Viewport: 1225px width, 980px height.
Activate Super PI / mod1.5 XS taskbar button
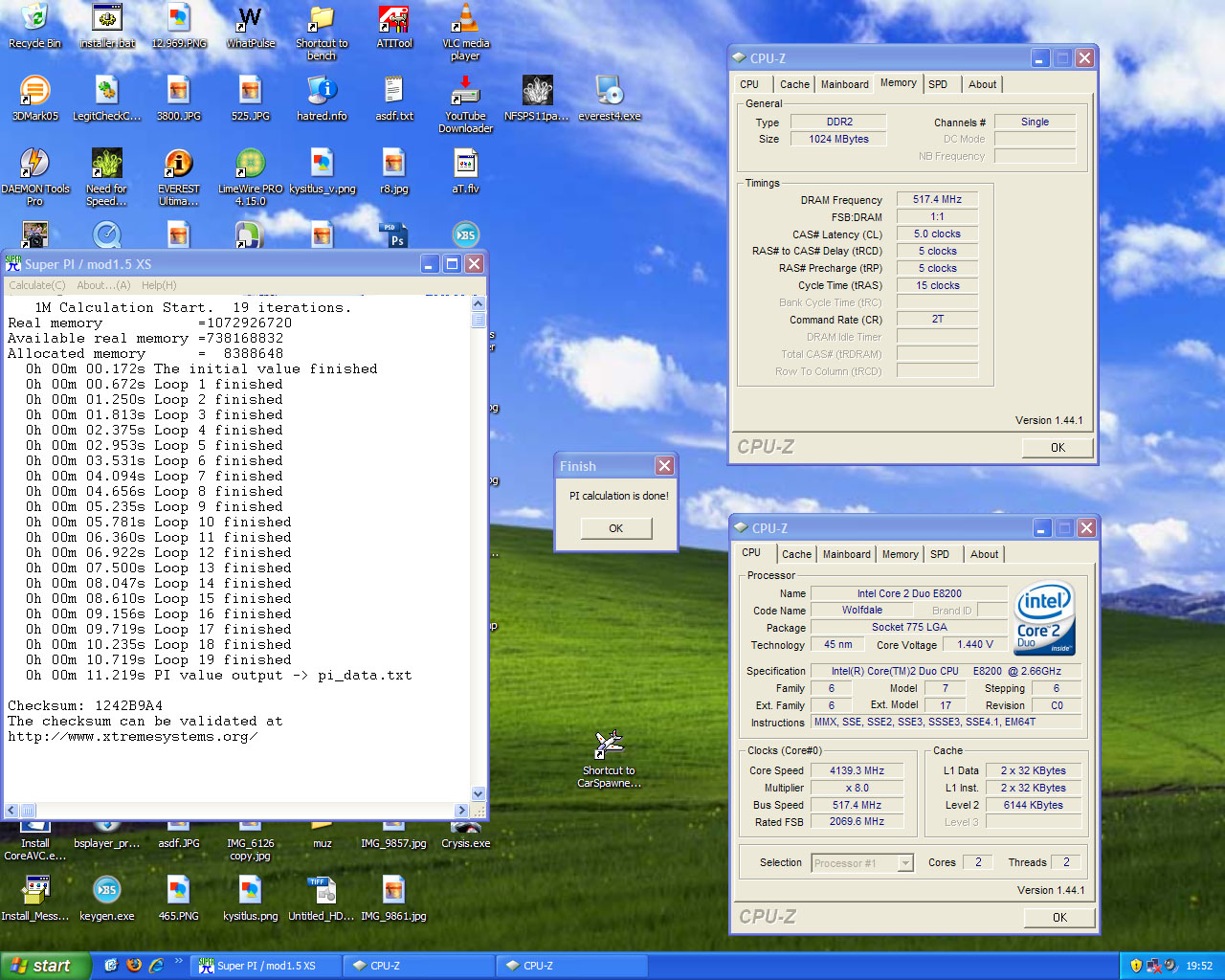[x=264, y=966]
